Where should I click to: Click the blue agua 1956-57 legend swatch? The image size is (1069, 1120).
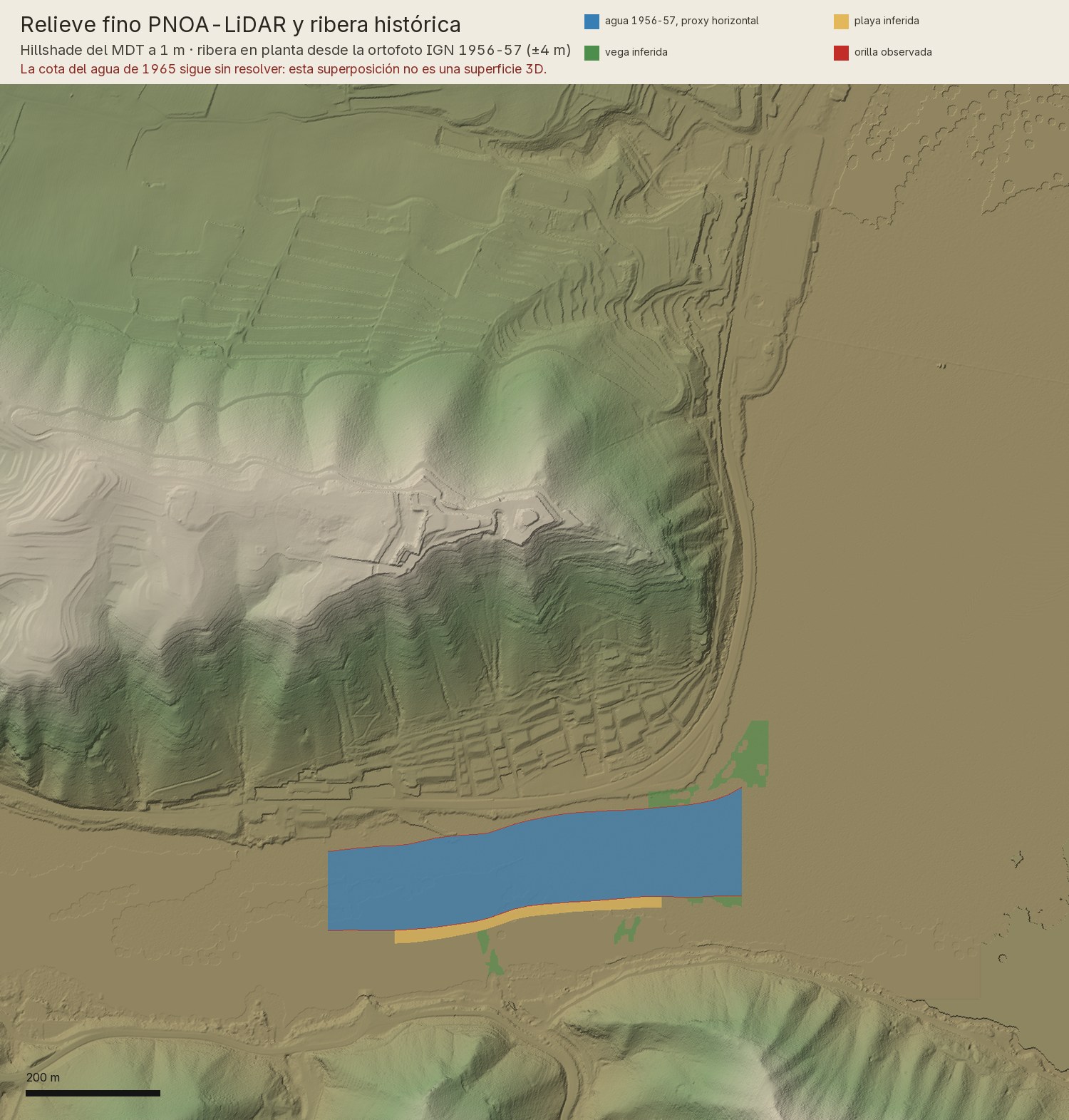(x=592, y=21)
